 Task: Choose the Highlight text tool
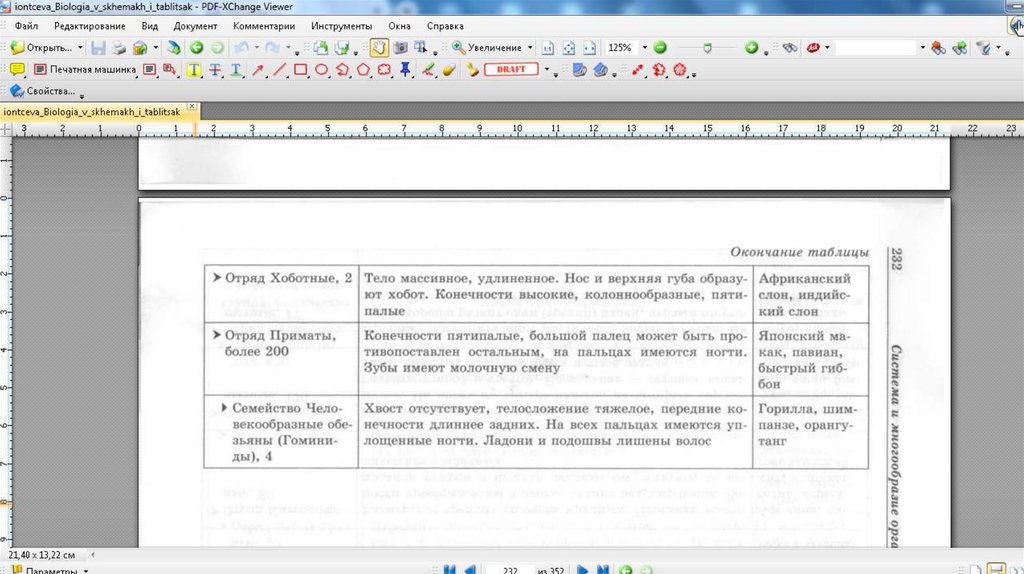193,70
